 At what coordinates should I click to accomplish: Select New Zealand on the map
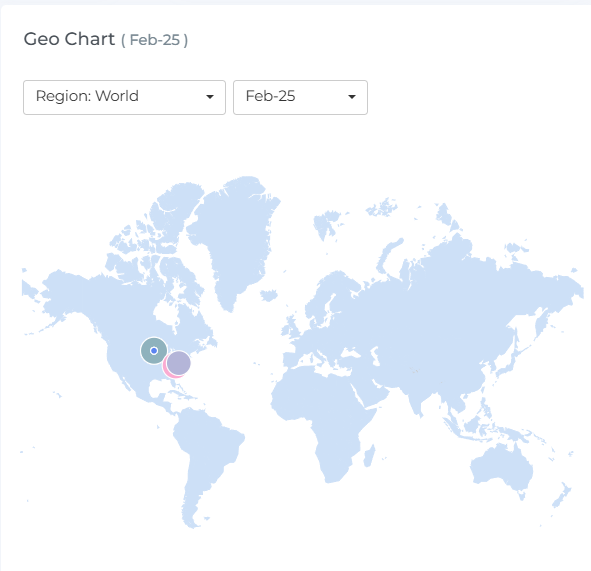coord(562,494)
